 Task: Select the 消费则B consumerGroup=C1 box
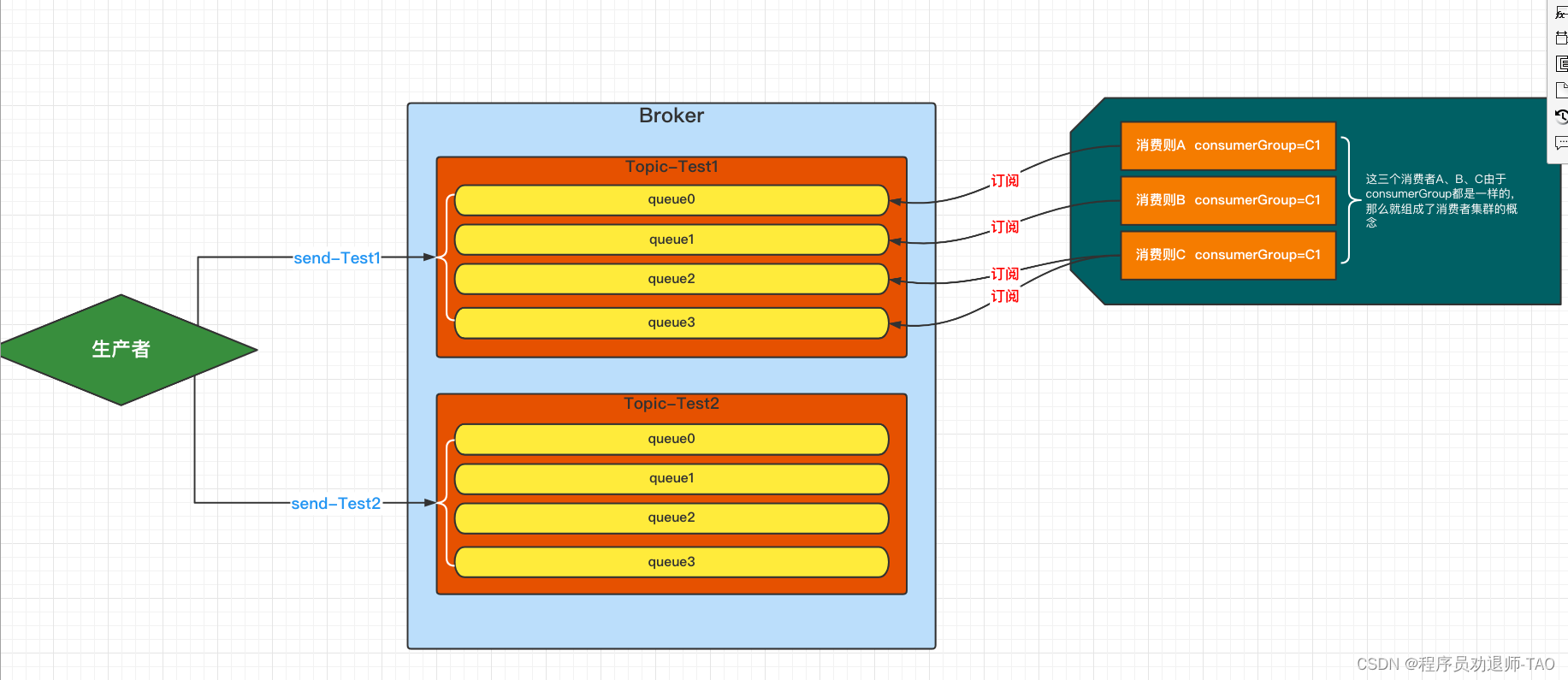1228,200
